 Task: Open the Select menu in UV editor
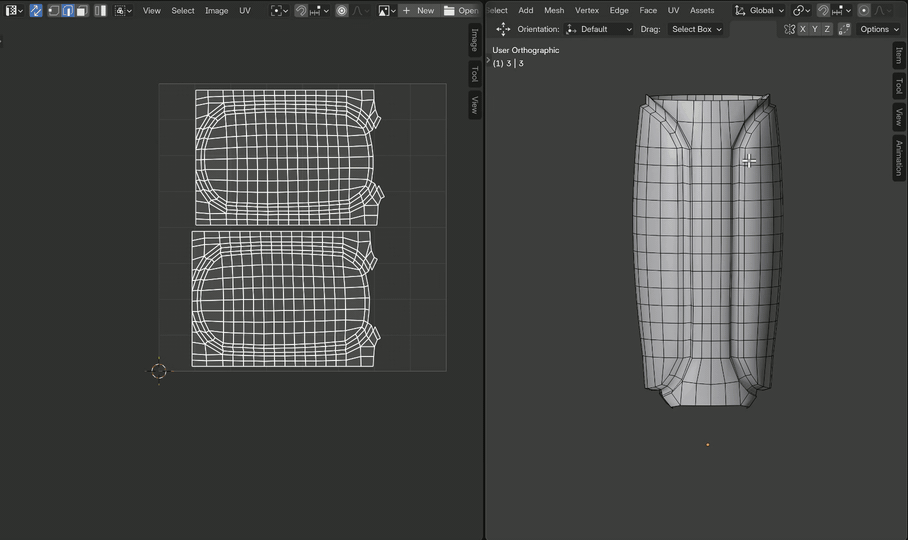(x=183, y=10)
